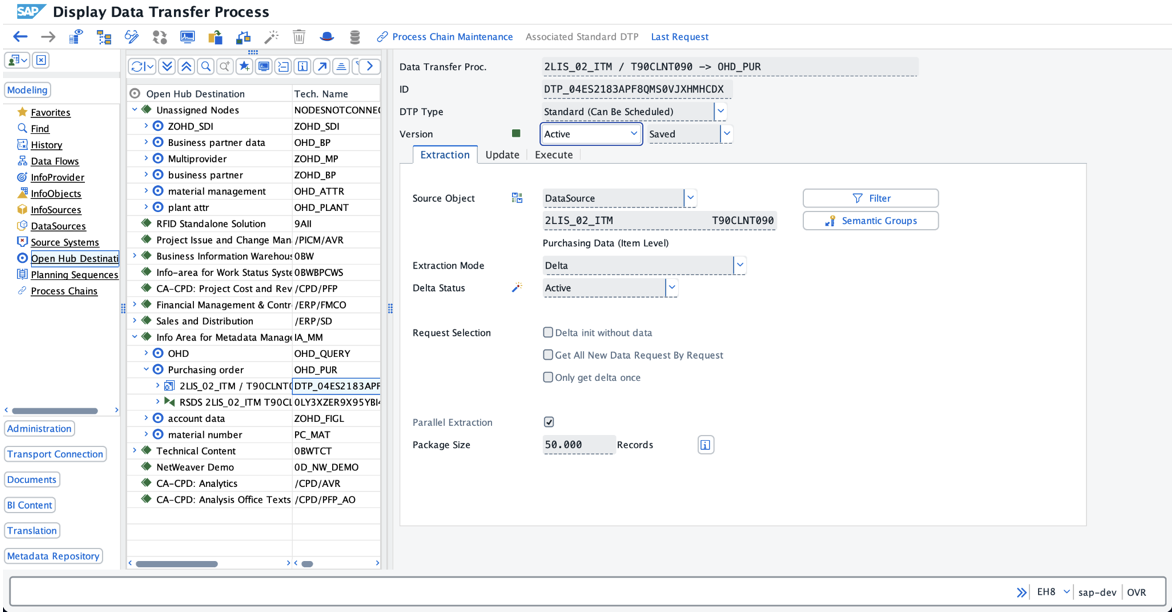The image size is (1172, 614).
Task: Click the diagonal arrow icon in tree toolbar
Action: click(x=322, y=67)
